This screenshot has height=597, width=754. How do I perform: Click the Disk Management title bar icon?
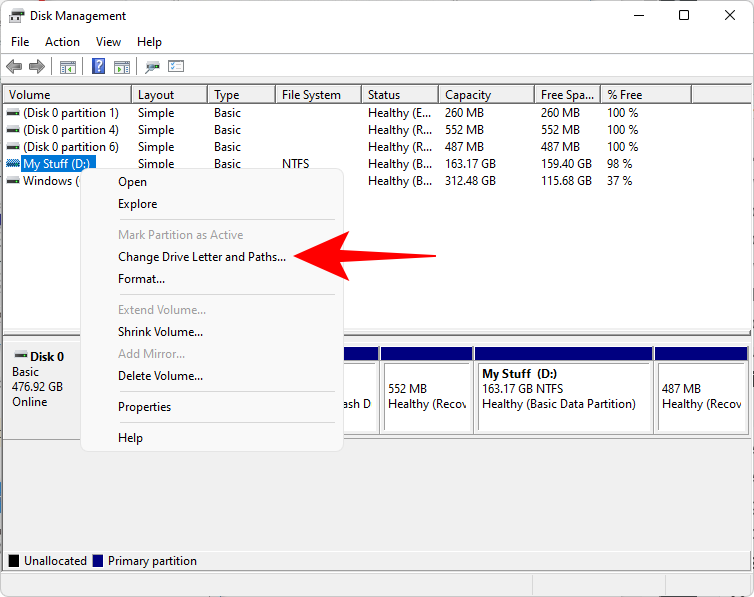click(x=17, y=16)
